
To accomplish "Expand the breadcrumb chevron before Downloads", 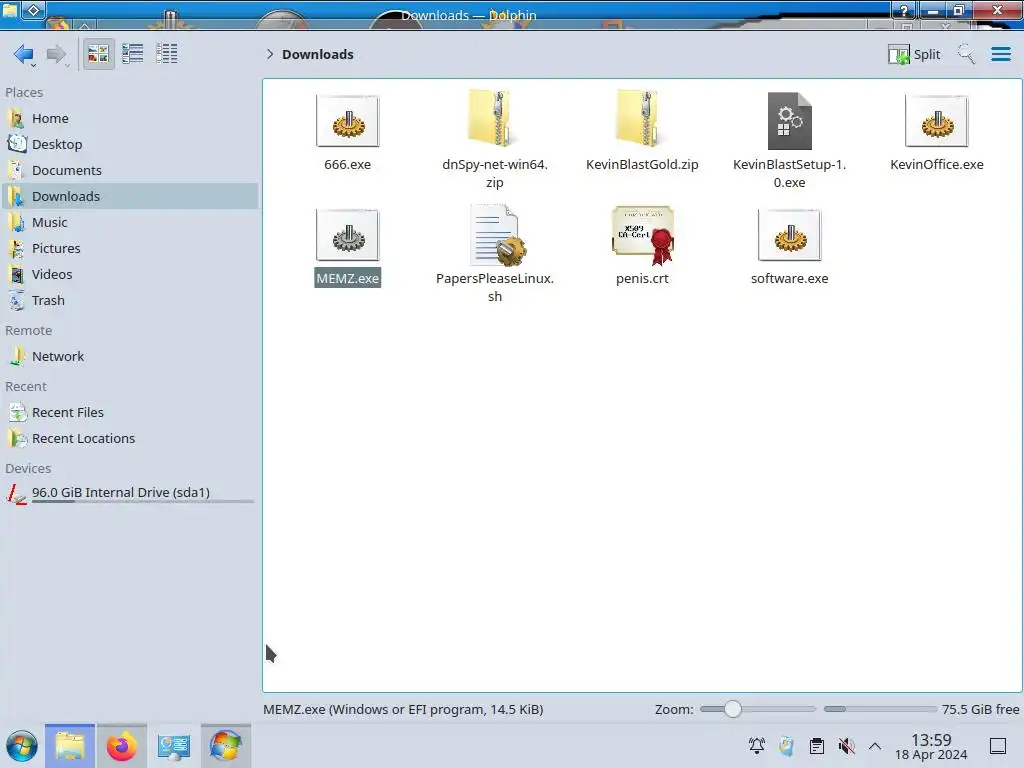I will click(270, 54).
